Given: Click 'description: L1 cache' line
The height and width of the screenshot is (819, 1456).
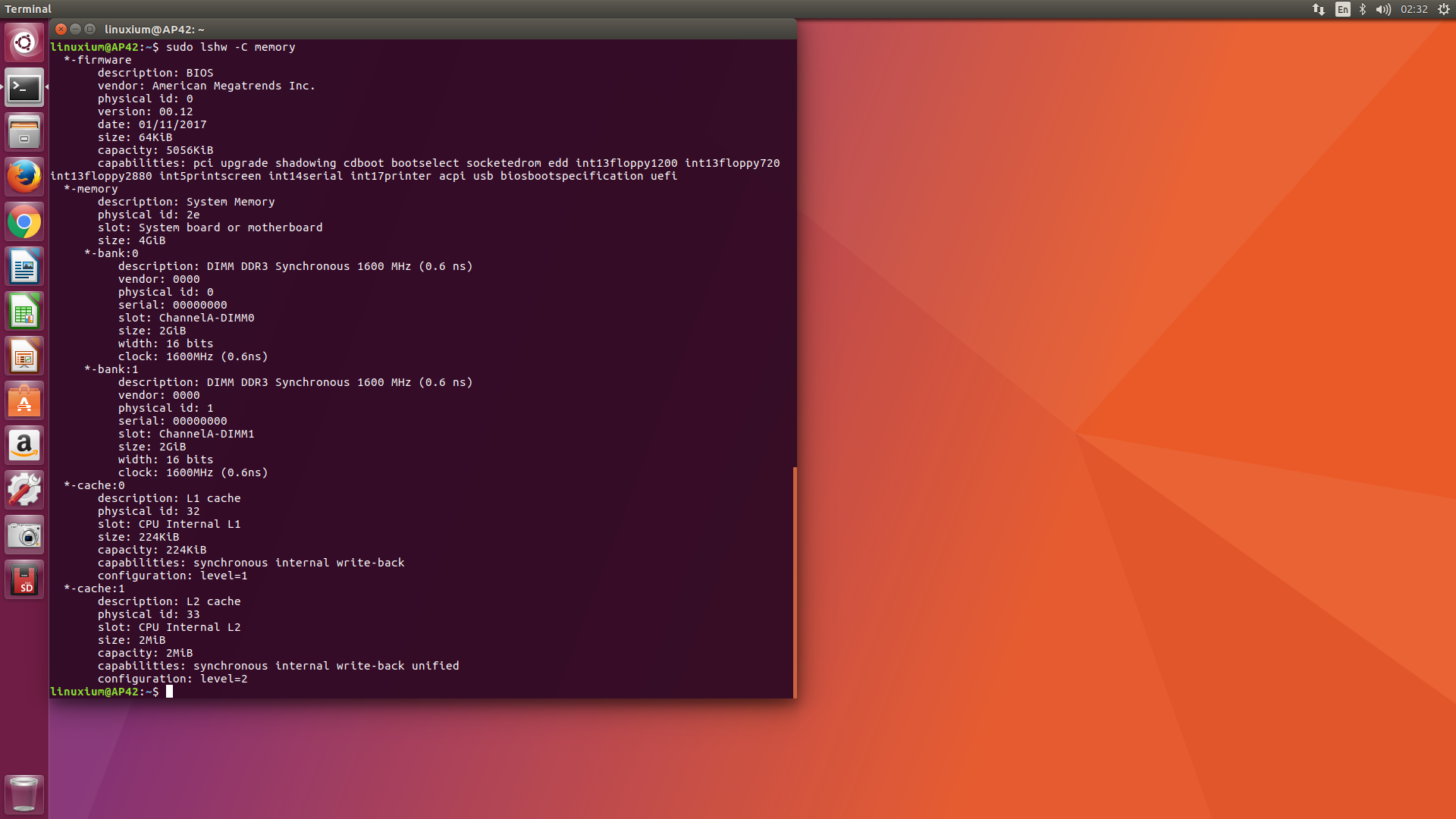Looking at the screenshot, I should [169, 498].
